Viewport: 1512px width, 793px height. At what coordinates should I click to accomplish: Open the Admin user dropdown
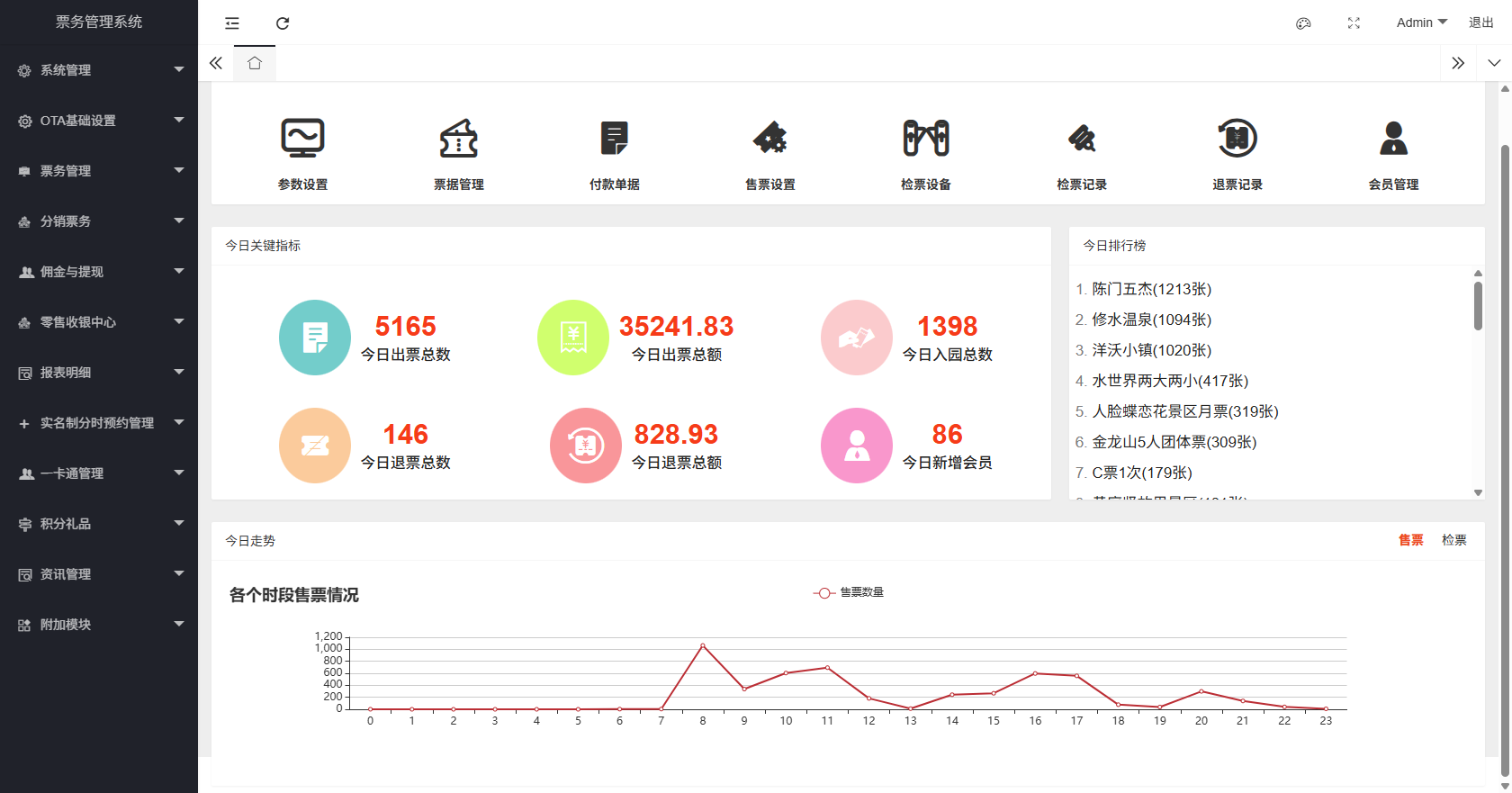click(x=1421, y=23)
